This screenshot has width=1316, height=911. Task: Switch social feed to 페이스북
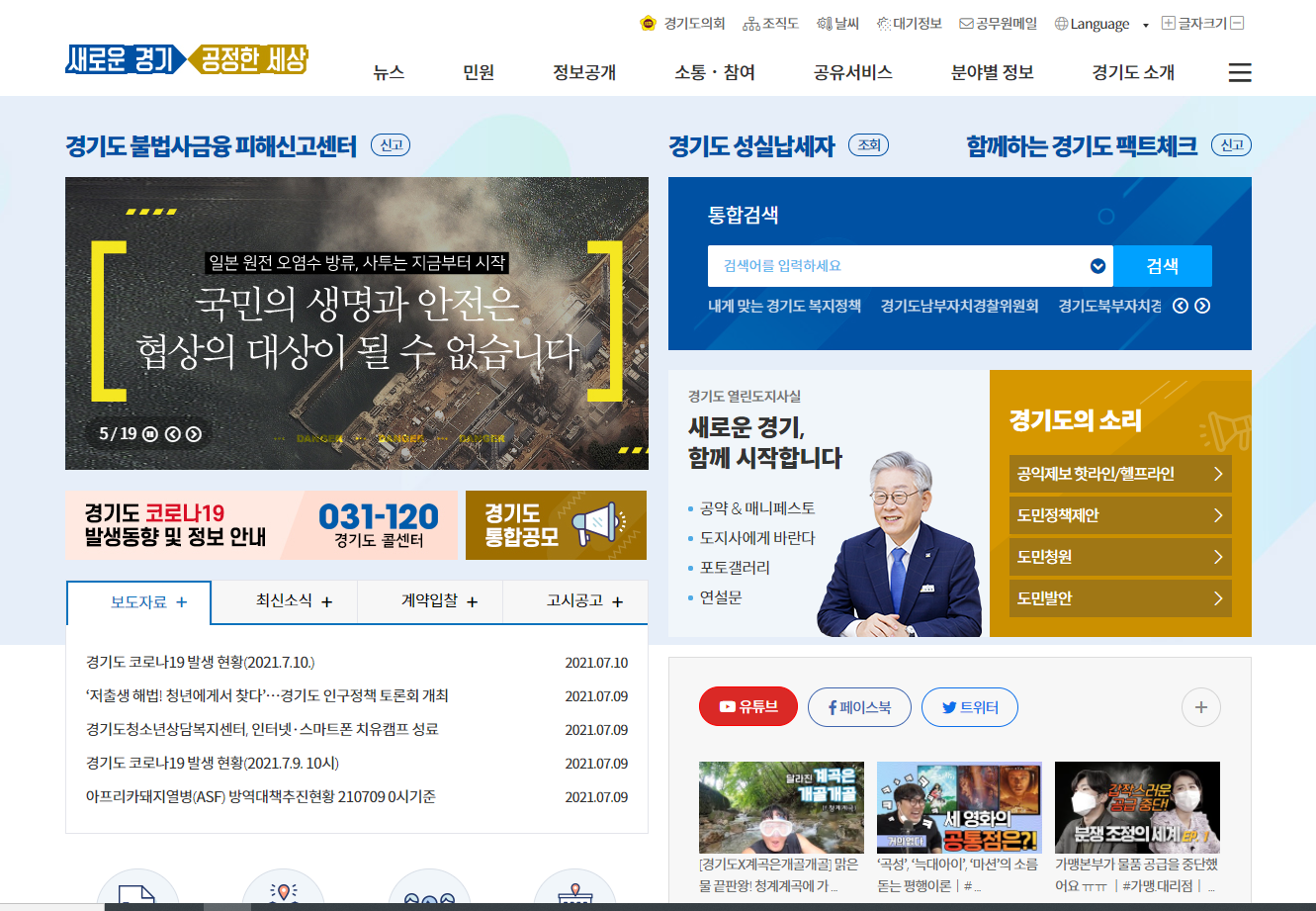[858, 707]
